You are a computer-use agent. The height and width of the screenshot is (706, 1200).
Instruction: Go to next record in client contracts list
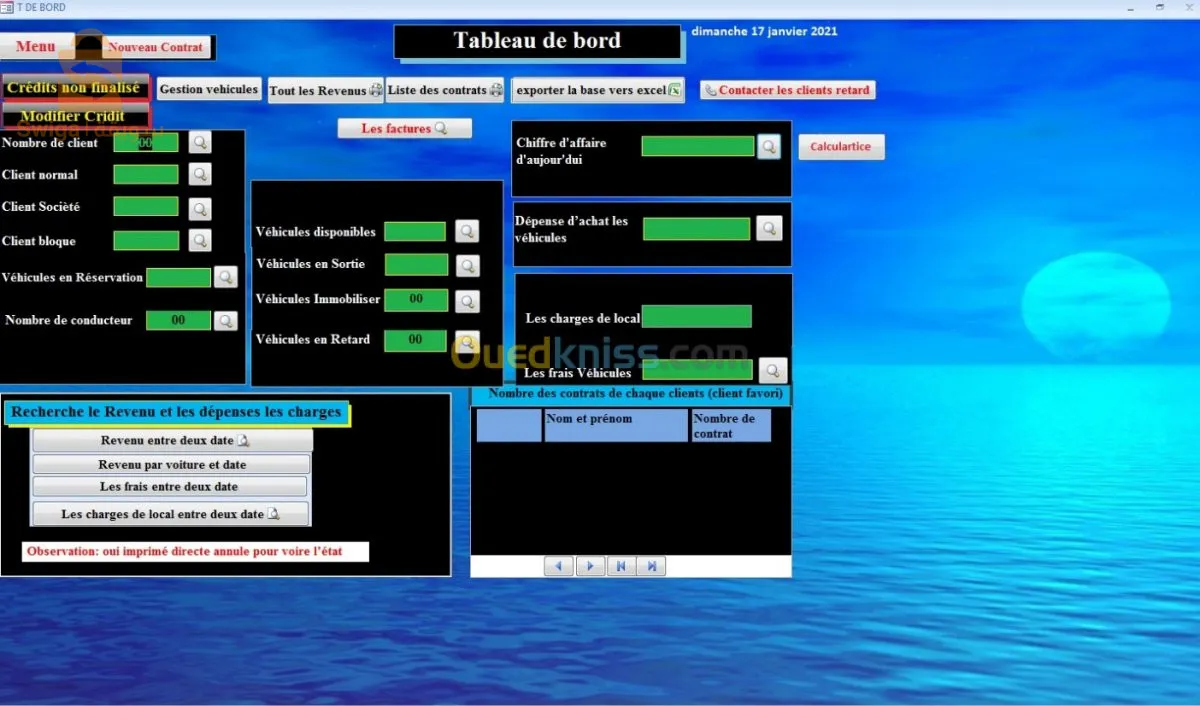[x=590, y=566]
